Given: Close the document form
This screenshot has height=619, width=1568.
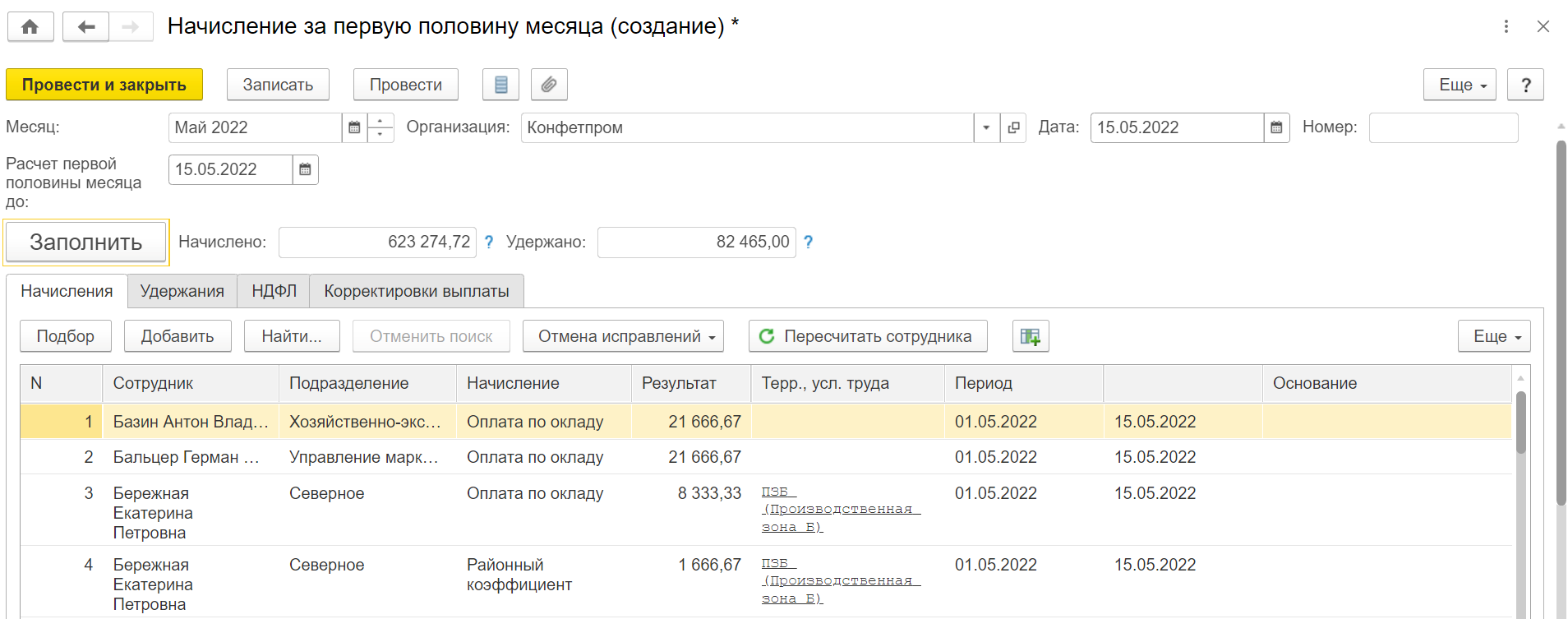Looking at the screenshot, I should (x=1543, y=26).
